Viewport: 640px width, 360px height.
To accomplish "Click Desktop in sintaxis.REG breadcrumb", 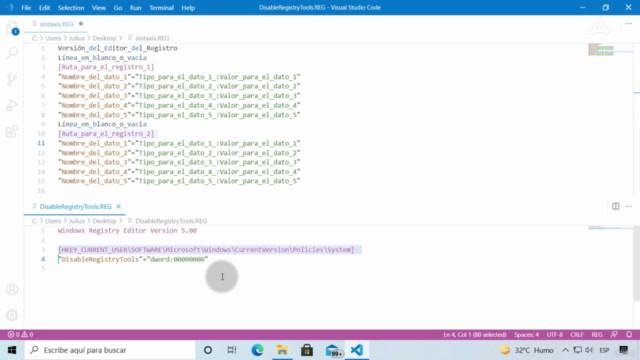I will coord(104,38).
